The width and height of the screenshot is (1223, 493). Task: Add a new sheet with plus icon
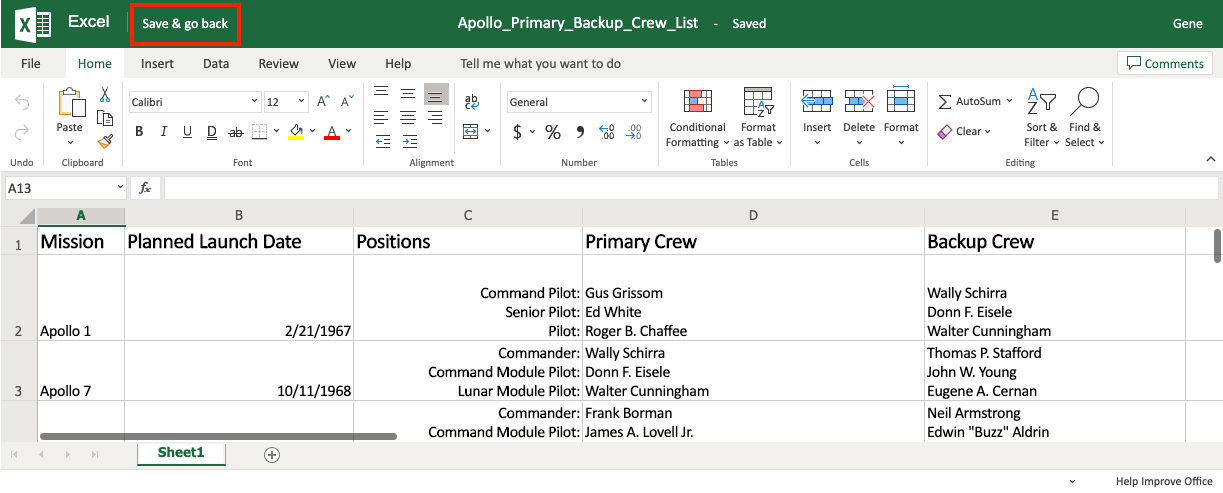[271, 454]
